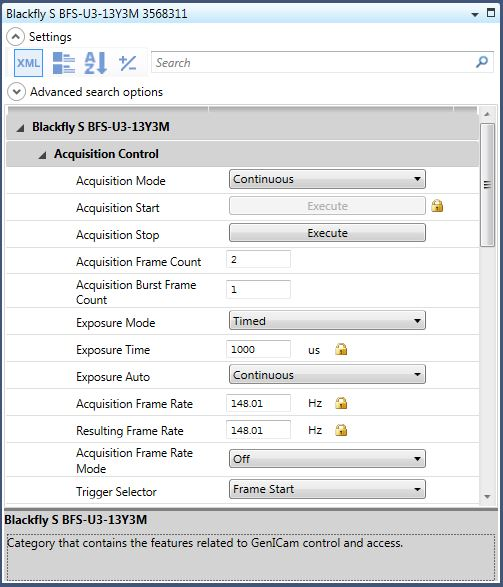This screenshot has height=587, width=503.
Task: Click the search magnifier icon
Action: tap(482, 62)
